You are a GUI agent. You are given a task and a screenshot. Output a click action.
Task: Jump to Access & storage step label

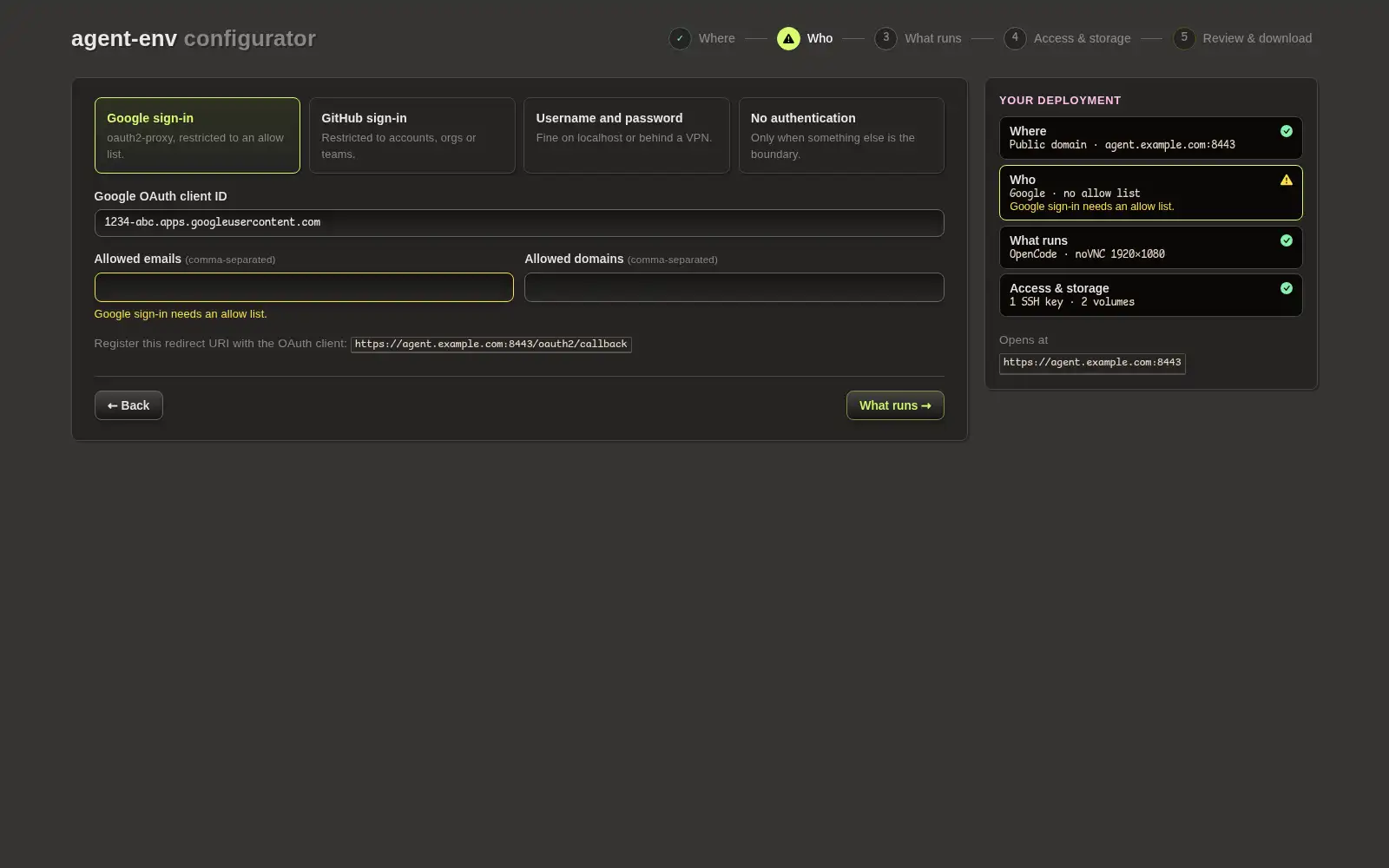1083,38
